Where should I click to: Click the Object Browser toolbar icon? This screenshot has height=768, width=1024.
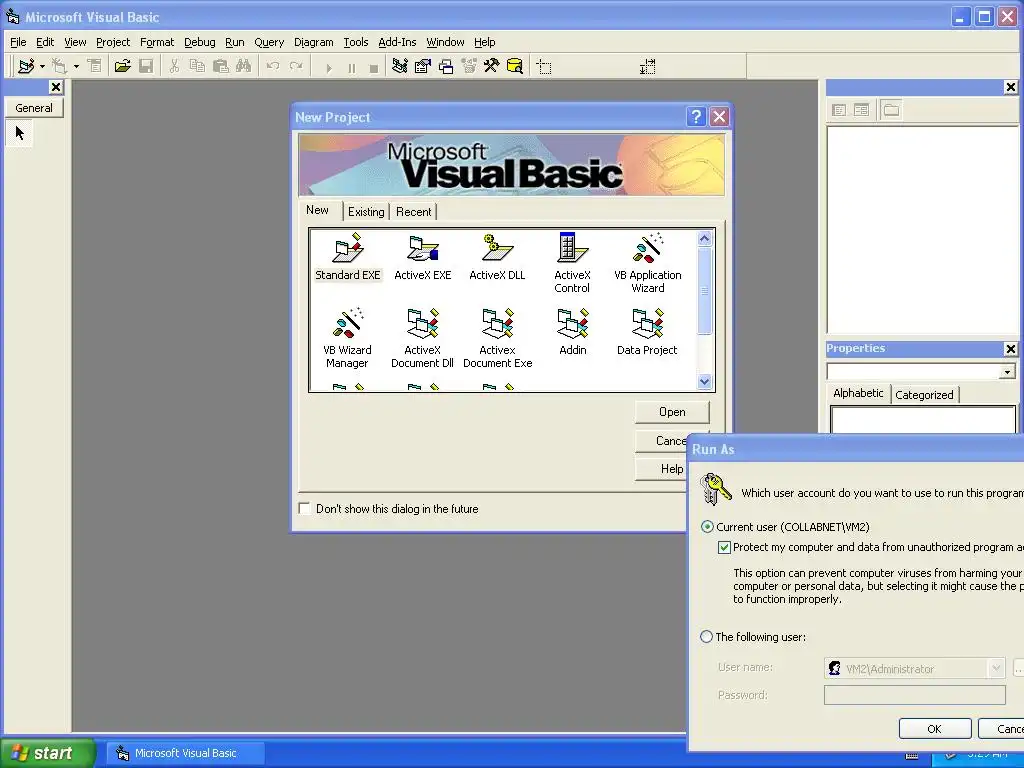pos(469,67)
